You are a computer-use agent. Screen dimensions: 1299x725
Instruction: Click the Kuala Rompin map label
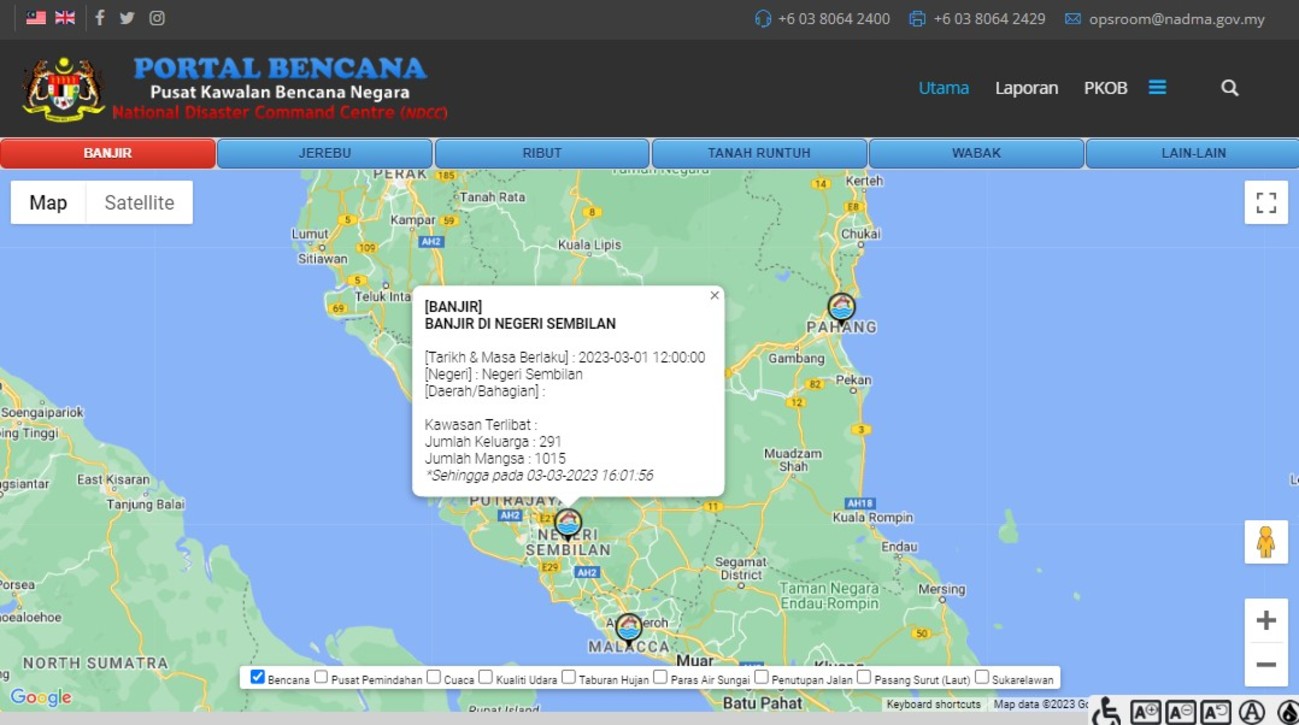point(873,518)
